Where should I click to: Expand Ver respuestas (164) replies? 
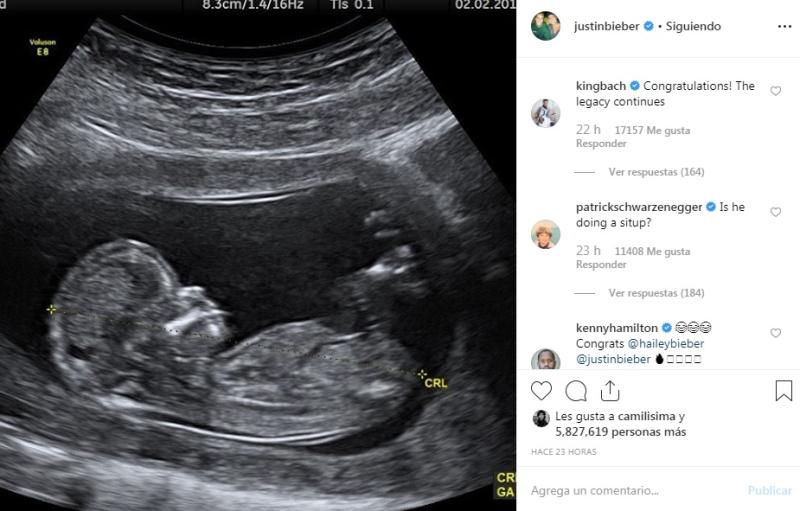656,172
